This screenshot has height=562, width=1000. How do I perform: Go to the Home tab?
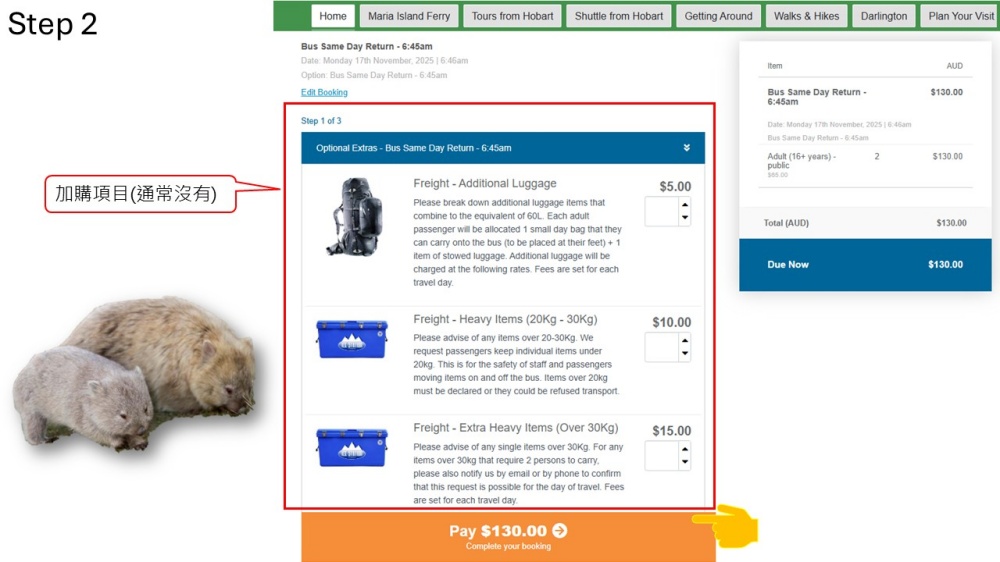[333, 16]
